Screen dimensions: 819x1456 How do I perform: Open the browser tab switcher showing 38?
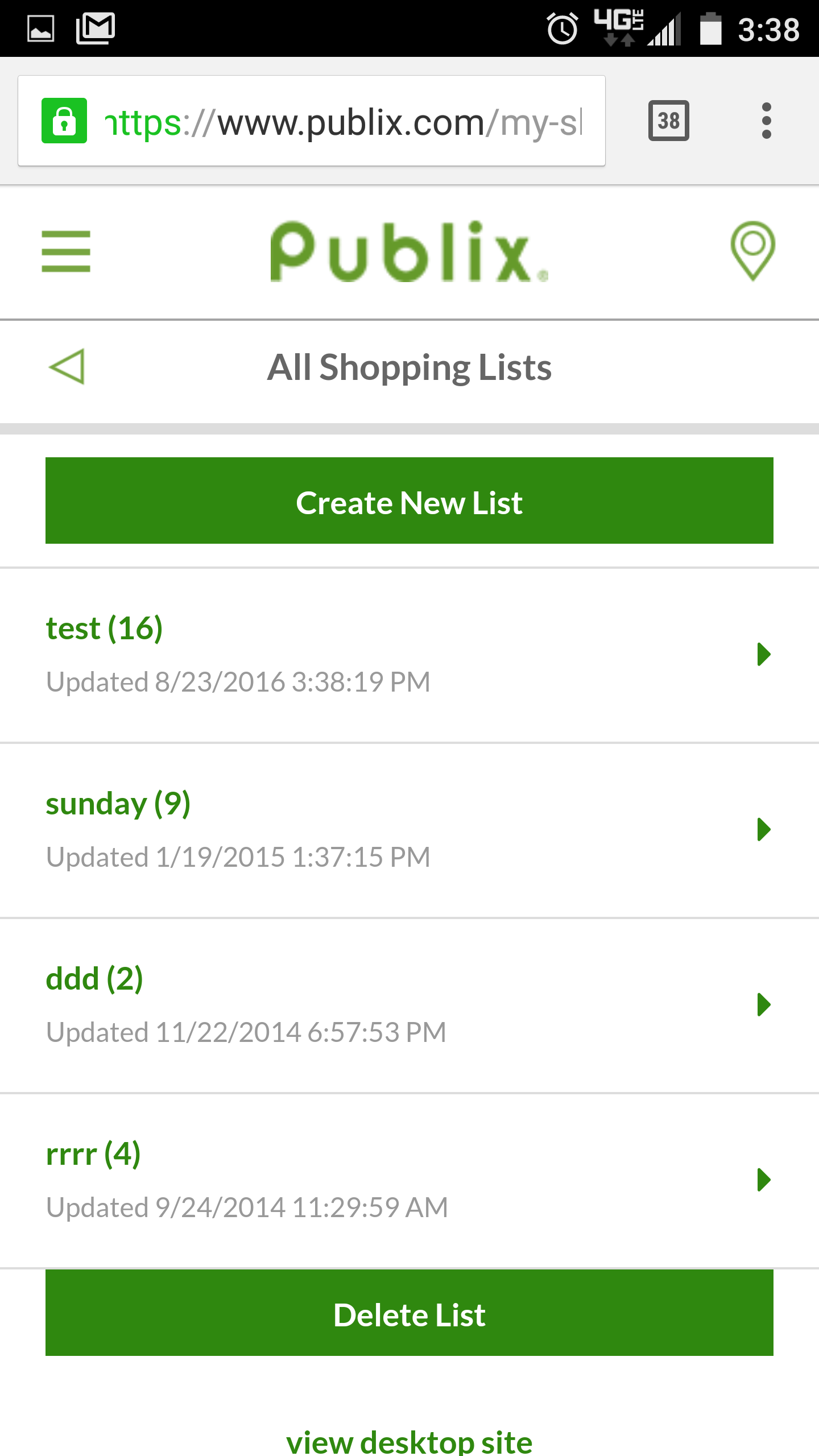coord(668,121)
